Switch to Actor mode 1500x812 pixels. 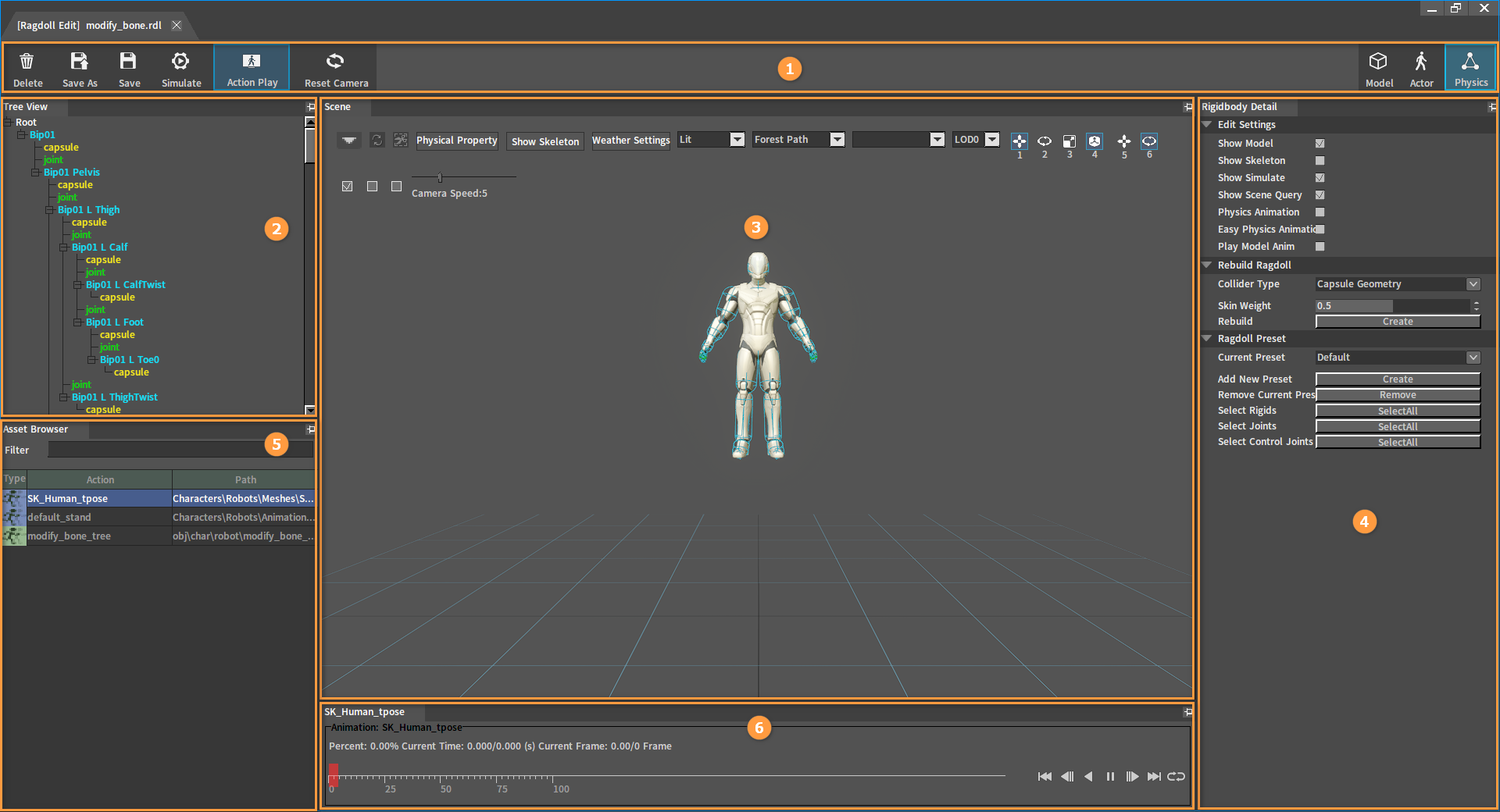pyautogui.click(x=1421, y=69)
